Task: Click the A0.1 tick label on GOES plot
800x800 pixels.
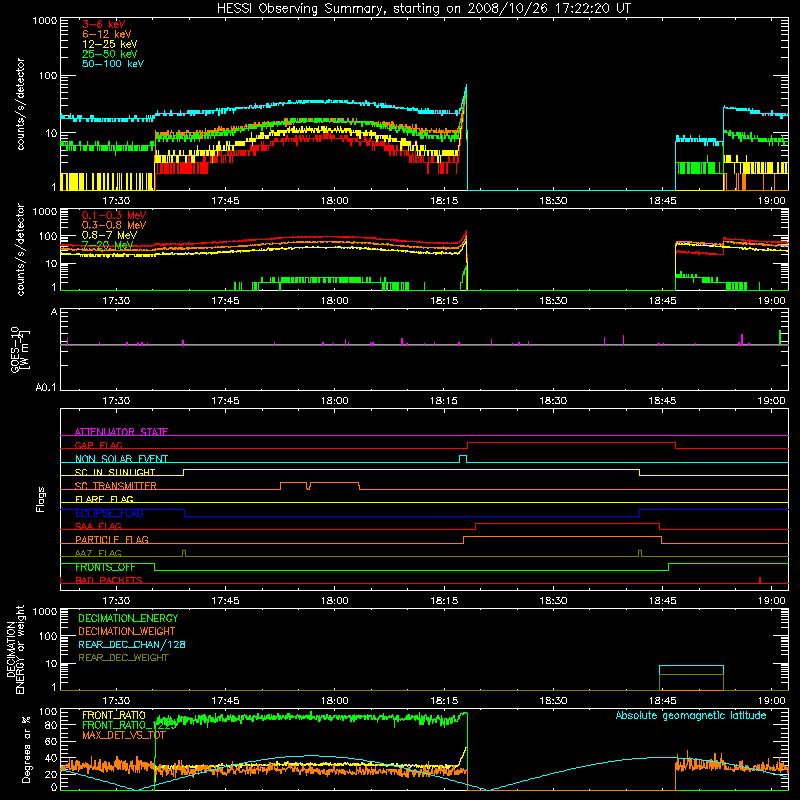Action: pos(46,388)
